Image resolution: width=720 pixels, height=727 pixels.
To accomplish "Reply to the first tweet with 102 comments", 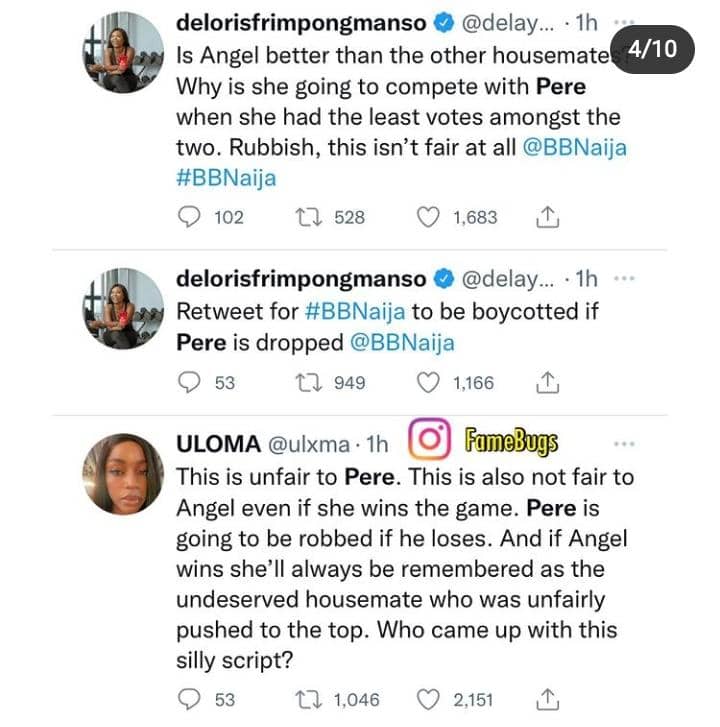I will [x=189, y=216].
